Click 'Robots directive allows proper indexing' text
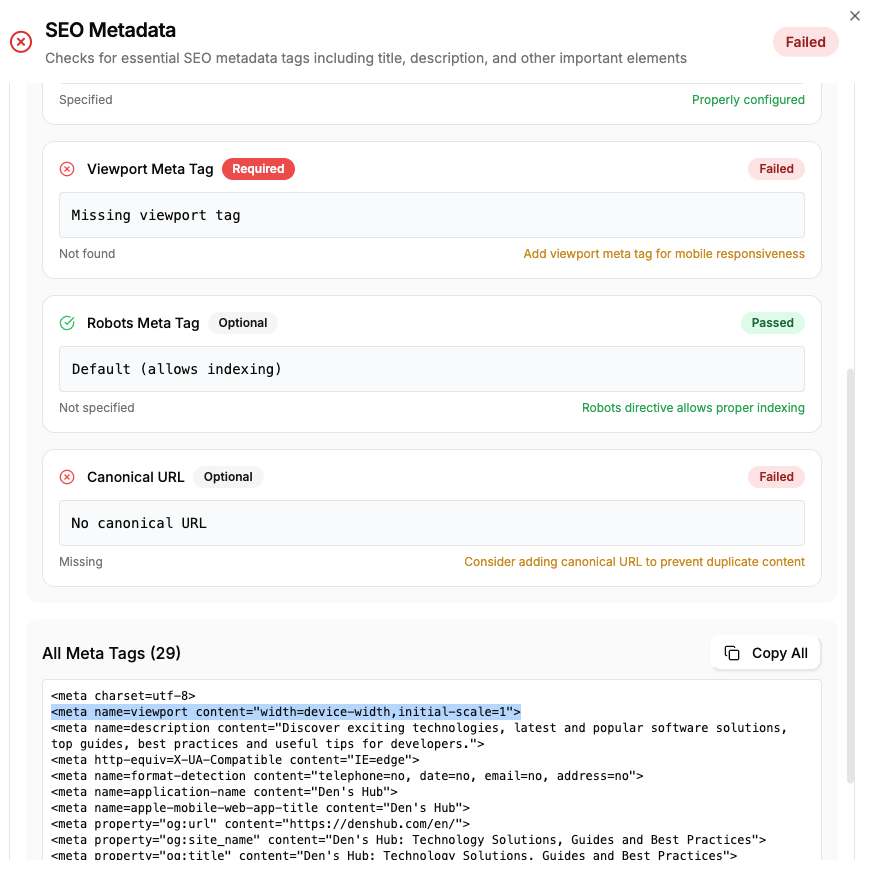Screen dimensions: 872x869 point(693,408)
